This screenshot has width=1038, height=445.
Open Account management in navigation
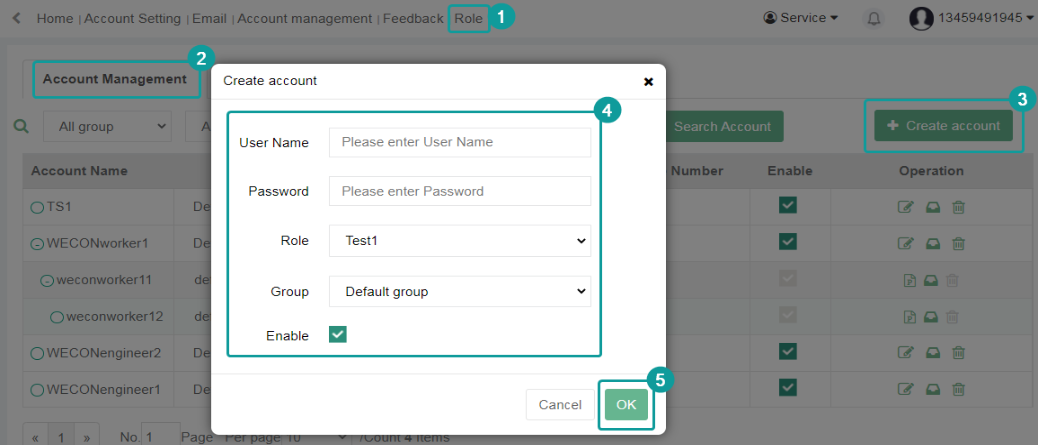click(x=305, y=19)
